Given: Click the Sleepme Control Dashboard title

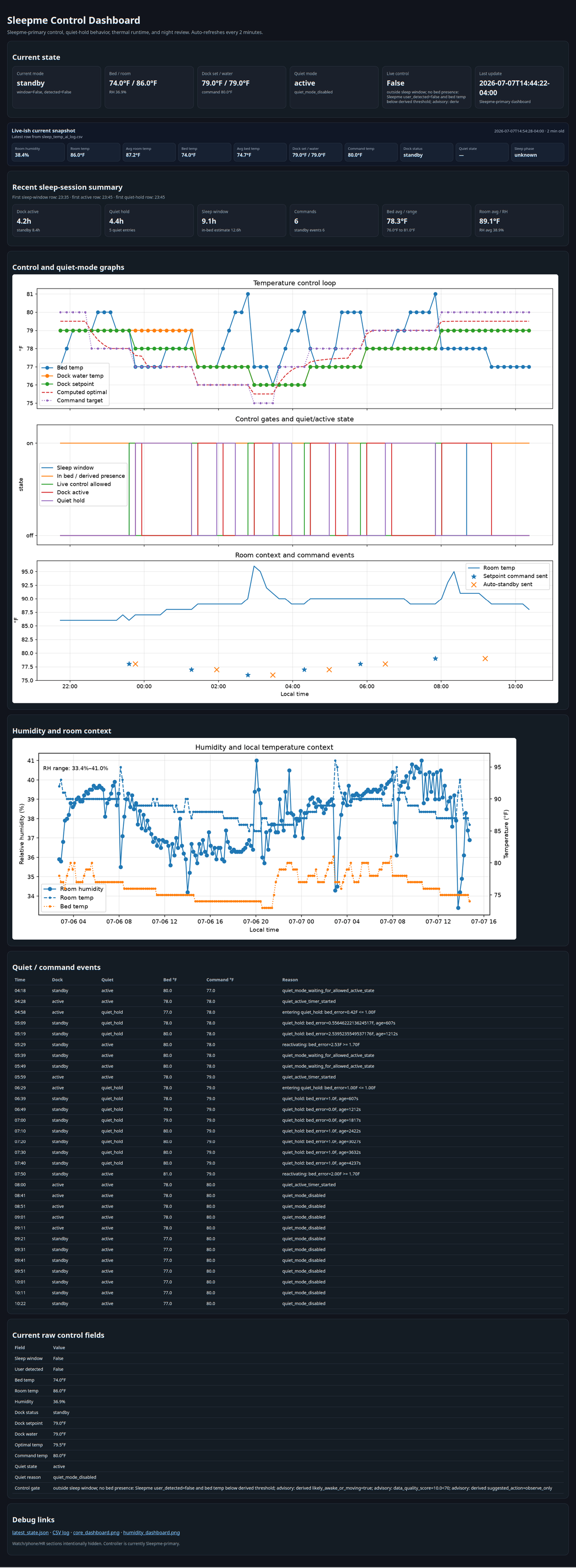Looking at the screenshot, I should click(x=73, y=20).
